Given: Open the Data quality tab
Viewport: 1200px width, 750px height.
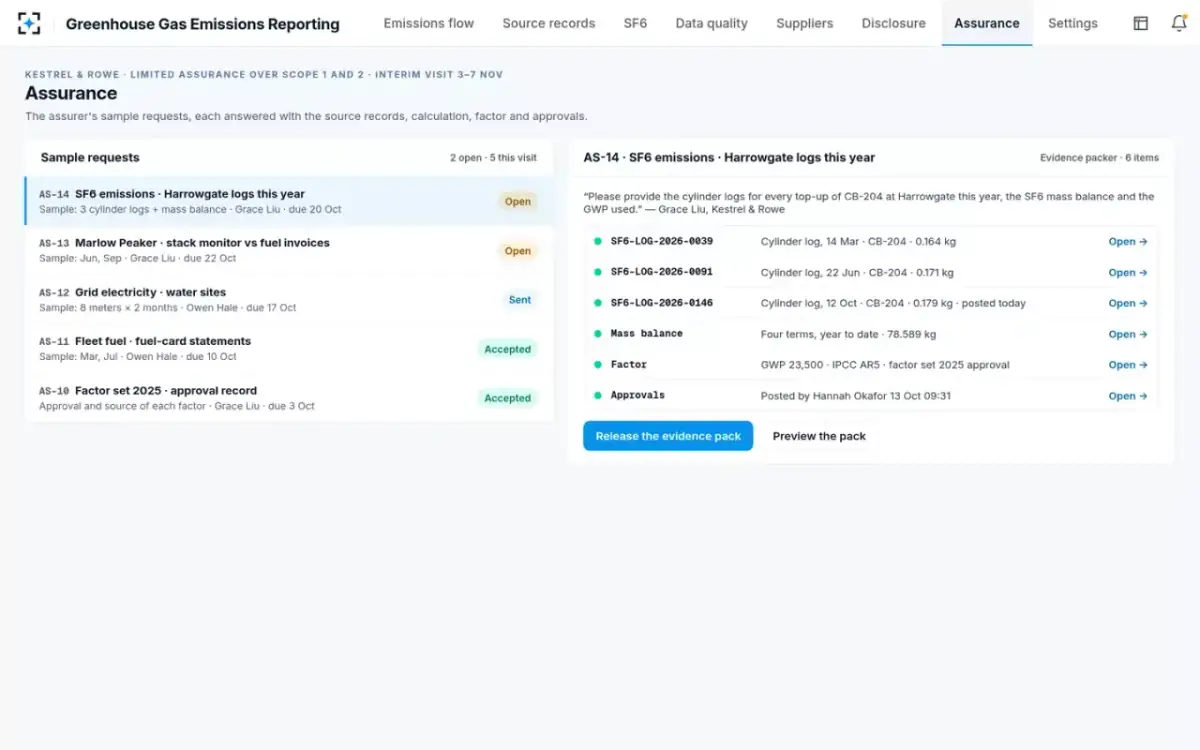Looking at the screenshot, I should click(711, 23).
